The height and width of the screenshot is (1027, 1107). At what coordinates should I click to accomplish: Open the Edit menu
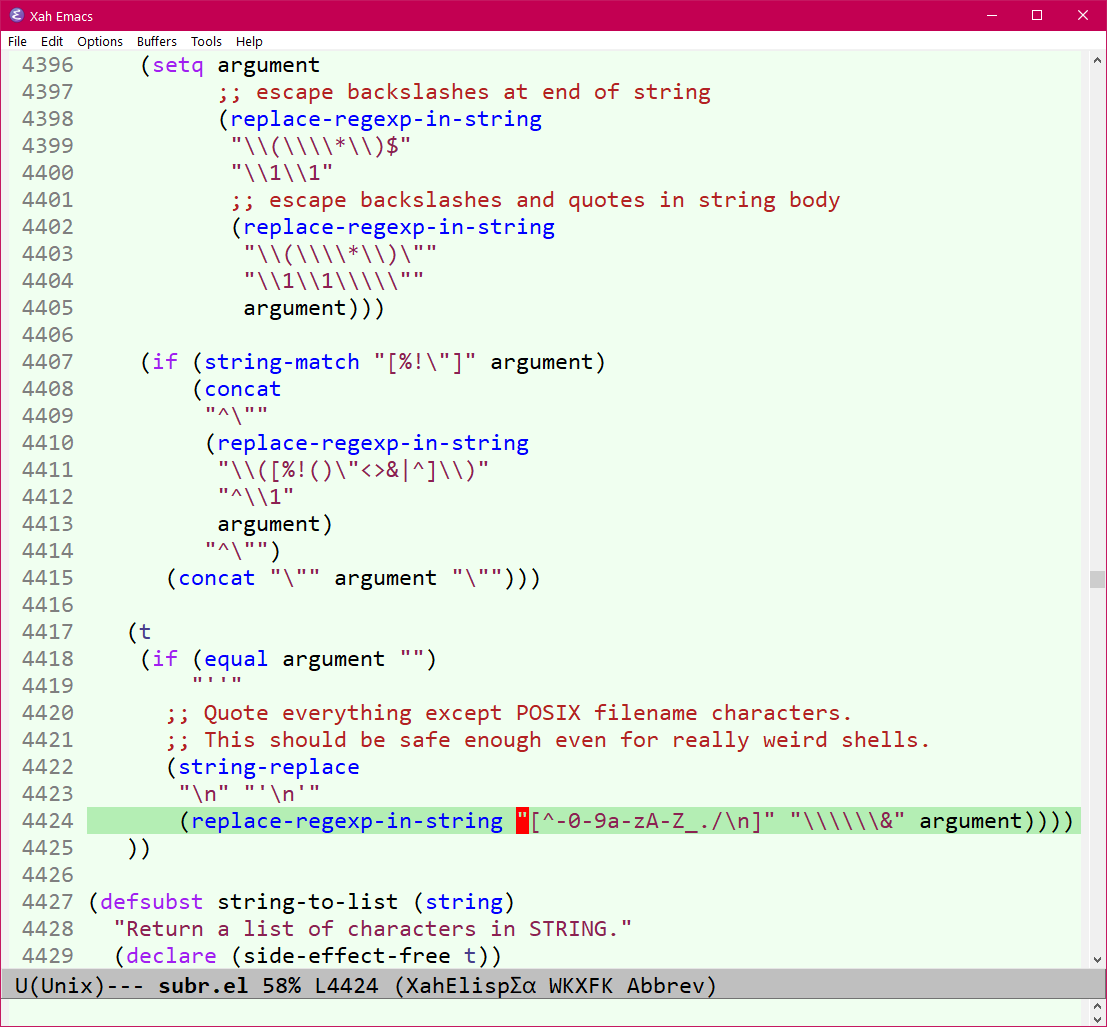click(x=52, y=41)
